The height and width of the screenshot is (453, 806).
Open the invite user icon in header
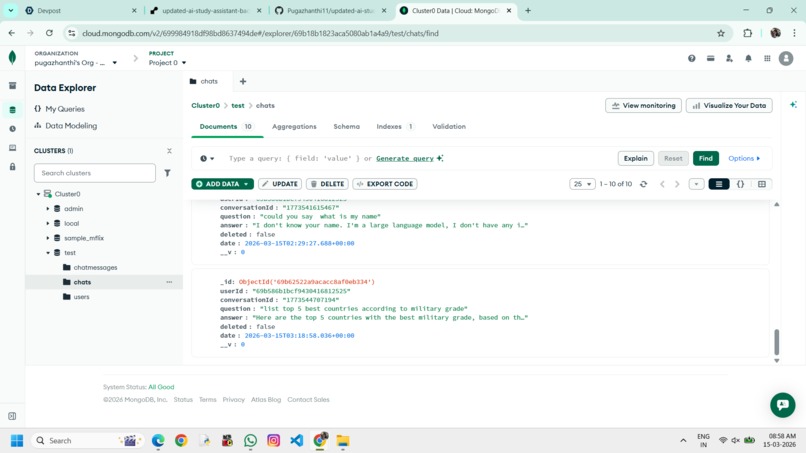click(x=729, y=59)
